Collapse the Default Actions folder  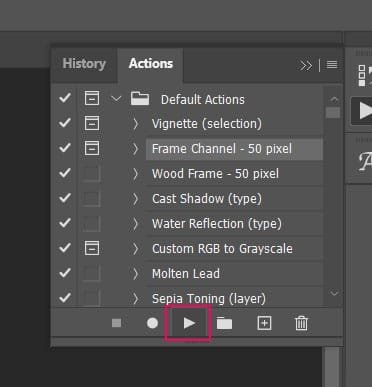pos(116,99)
